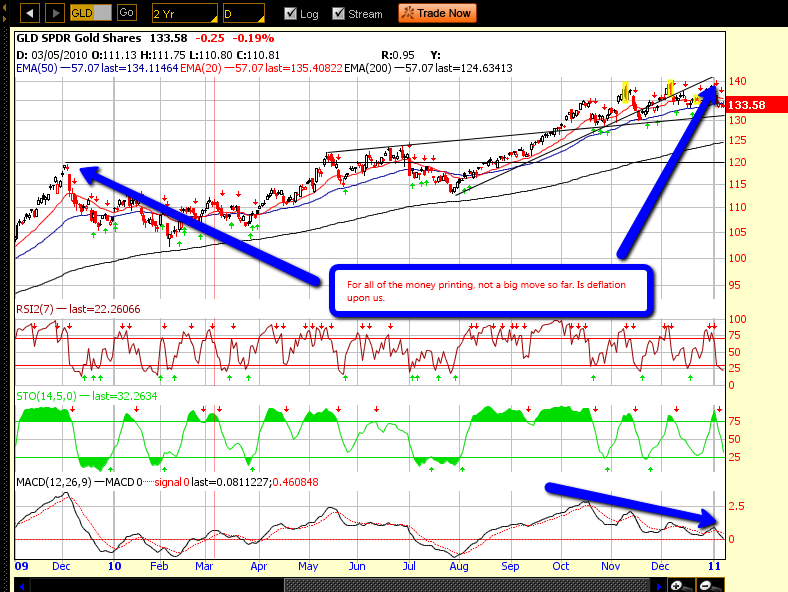Viewport: 788px width, 592px height.
Task: Click the -0.19% change value
Action: coord(253,38)
